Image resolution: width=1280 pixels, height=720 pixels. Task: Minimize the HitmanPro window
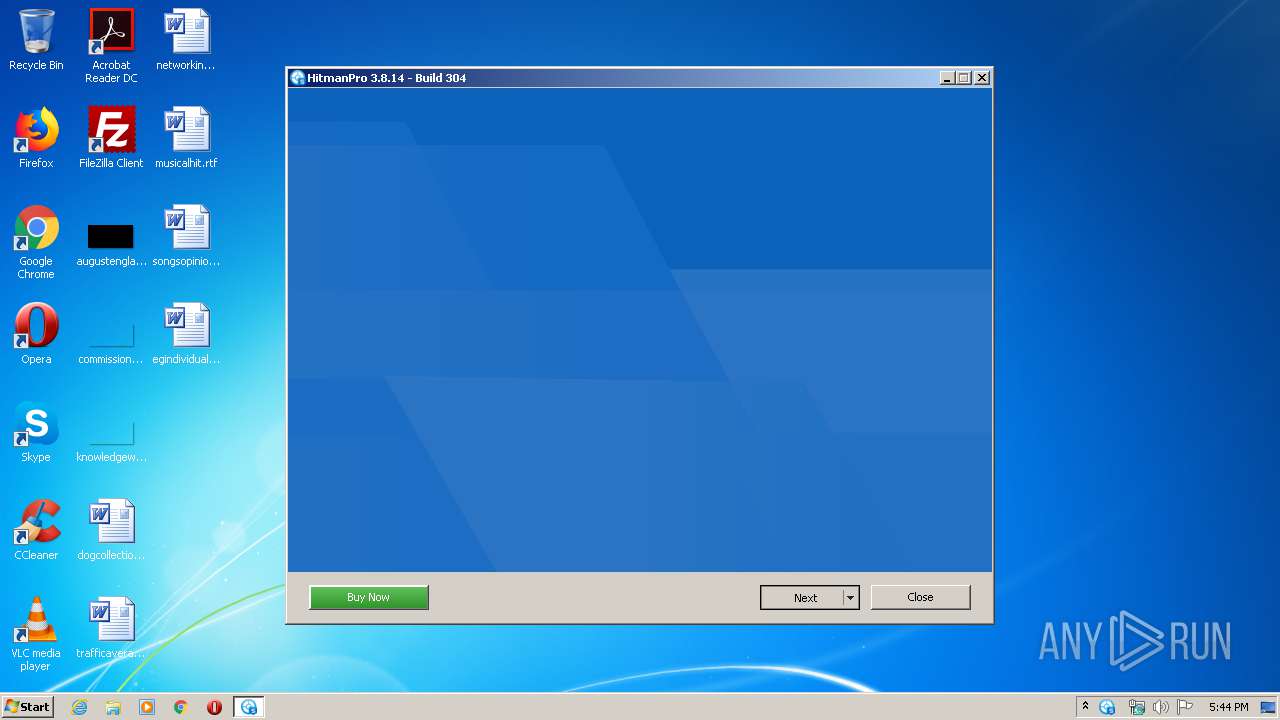[947, 78]
